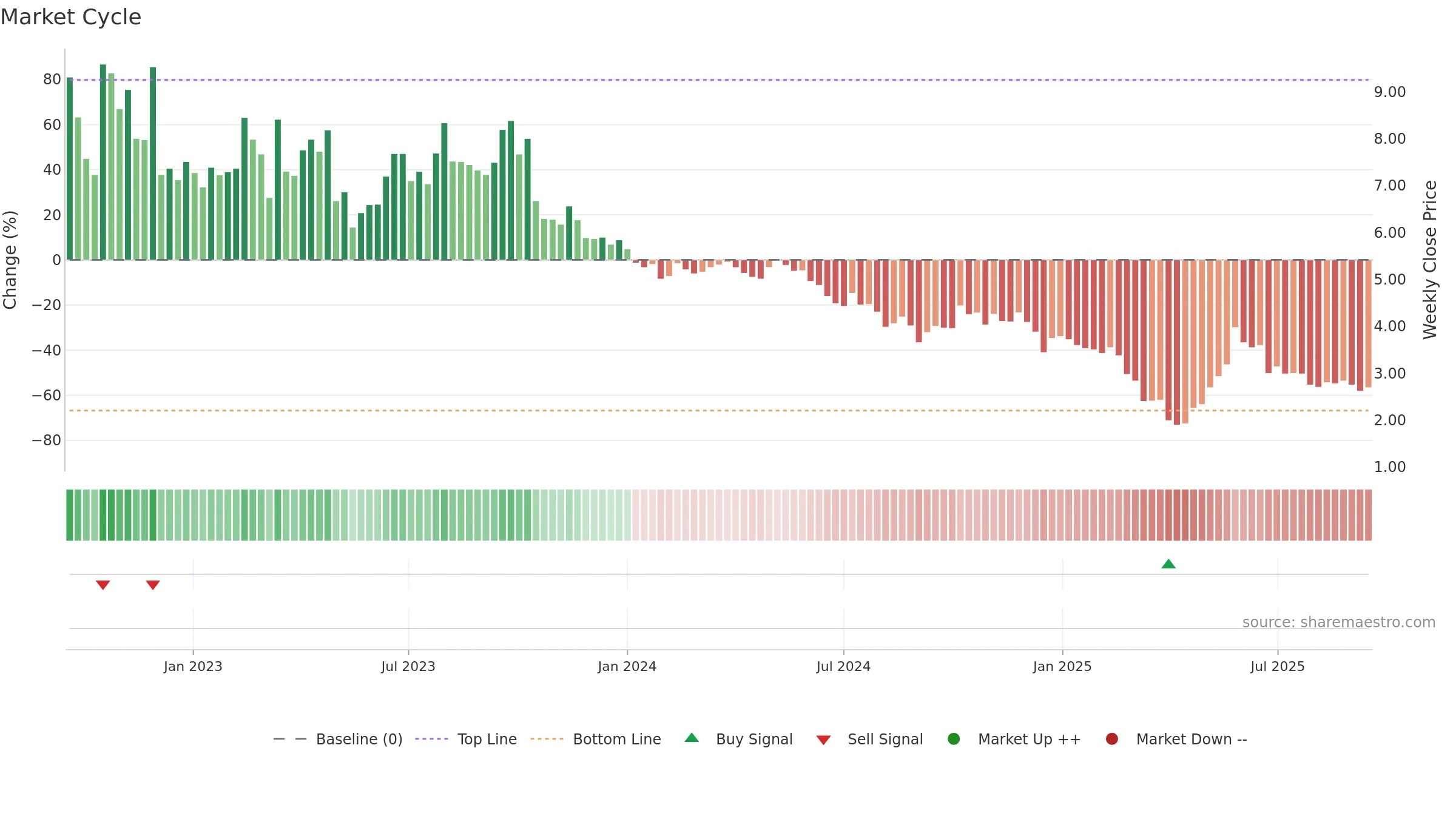The width and height of the screenshot is (1456, 819).
Task: Click the −80 tick on the left axis
Action: pos(46,440)
